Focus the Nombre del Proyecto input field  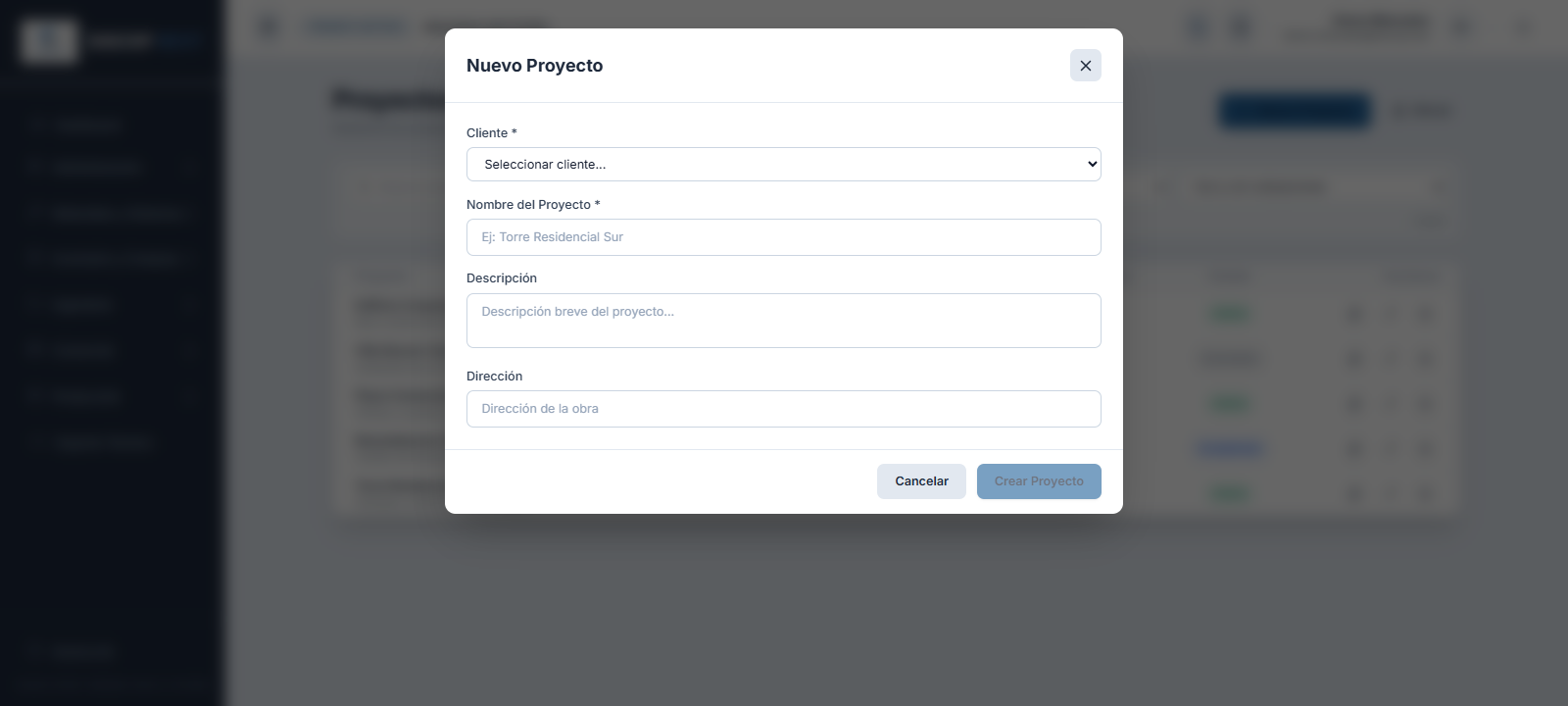pyautogui.click(x=783, y=237)
